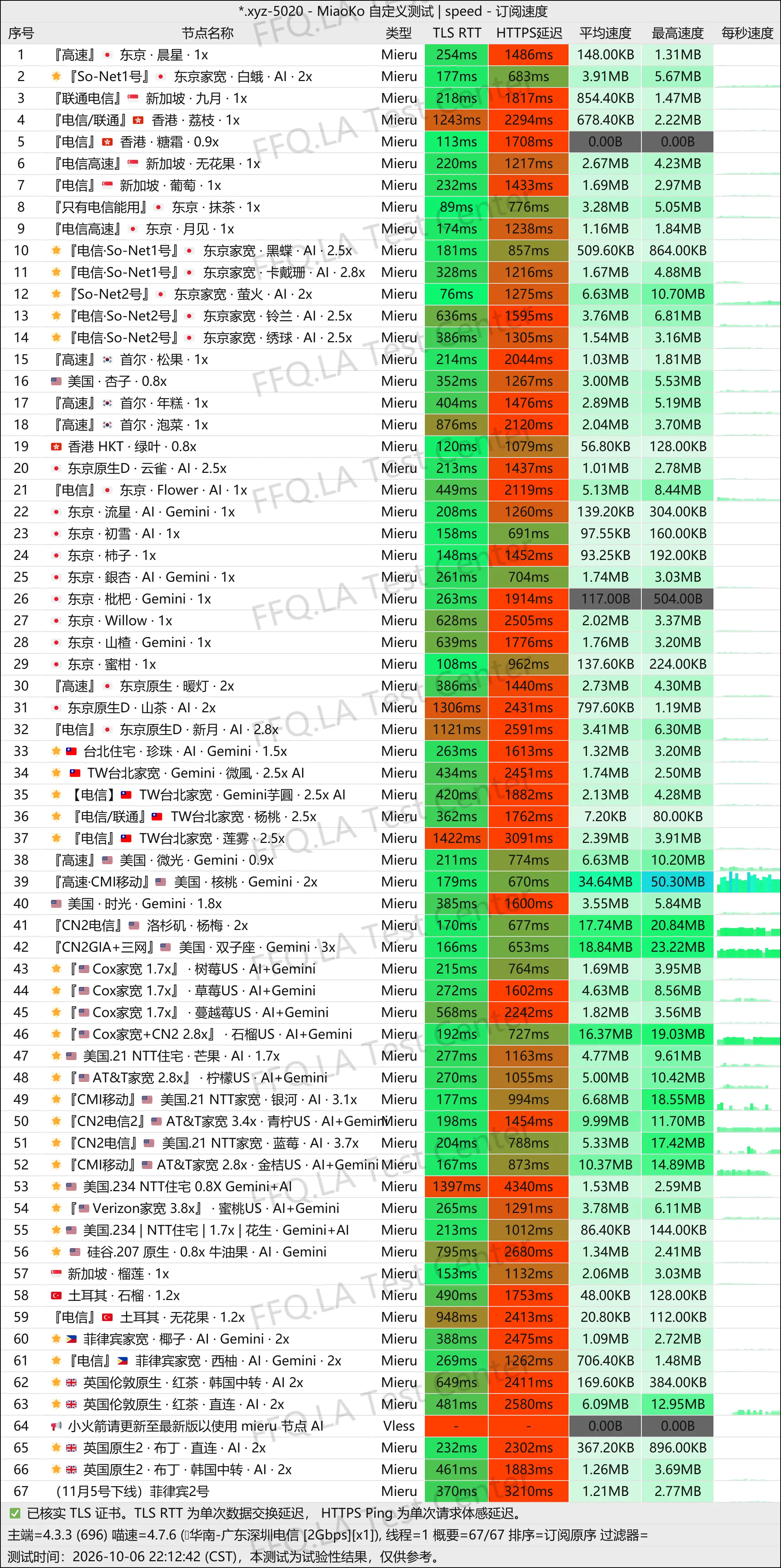This screenshot has width=781, height=1568.
Task: Click the 76ms TLS RTT cell
Action: [456, 295]
